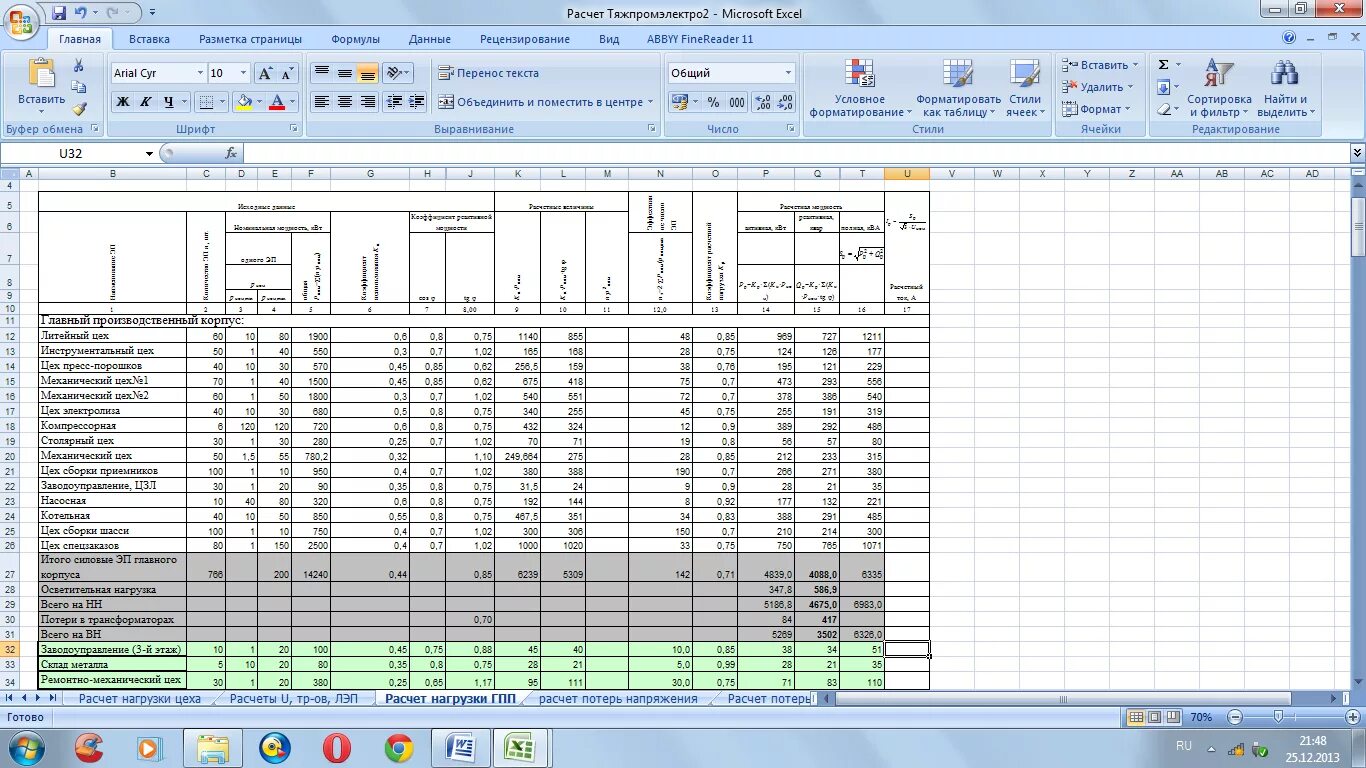Image resolution: width=1366 pixels, height=768 pixels.
Task: Apply thousands separator 000 format
Action: pos(737,102)
